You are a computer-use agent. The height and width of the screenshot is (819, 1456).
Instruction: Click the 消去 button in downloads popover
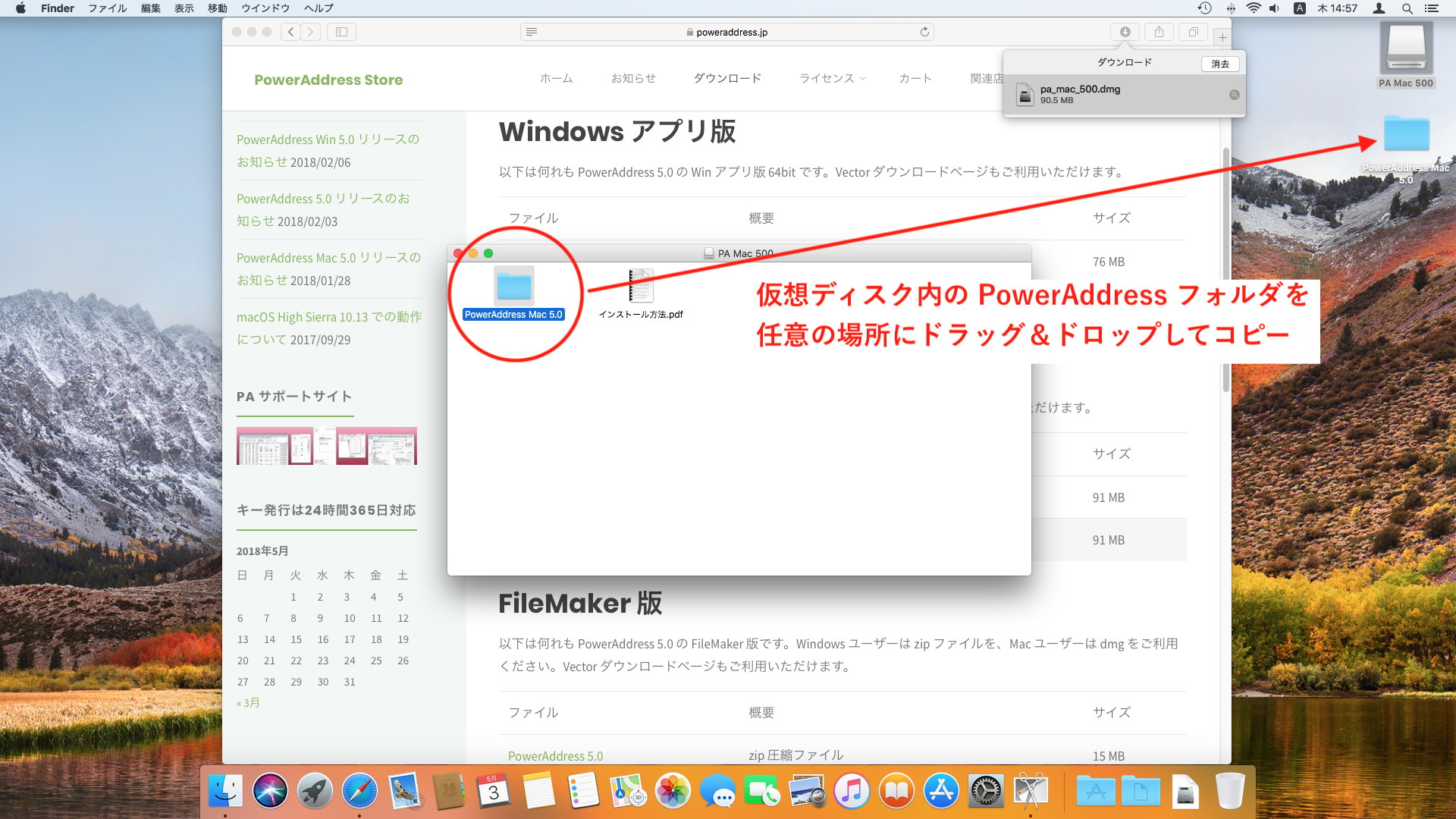1219,64
